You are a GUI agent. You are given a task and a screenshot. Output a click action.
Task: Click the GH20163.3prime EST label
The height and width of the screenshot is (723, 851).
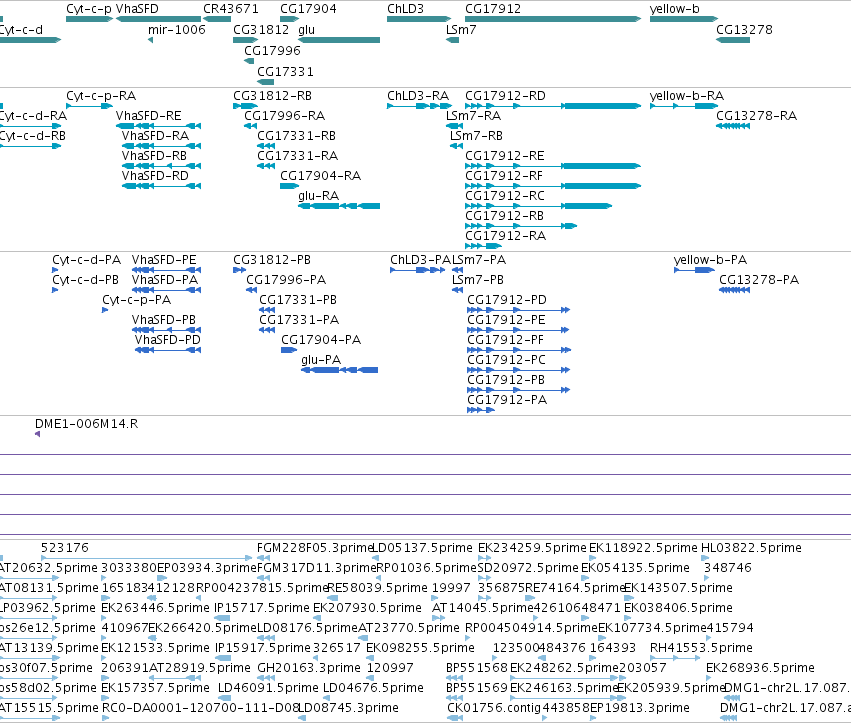point(309,668)
